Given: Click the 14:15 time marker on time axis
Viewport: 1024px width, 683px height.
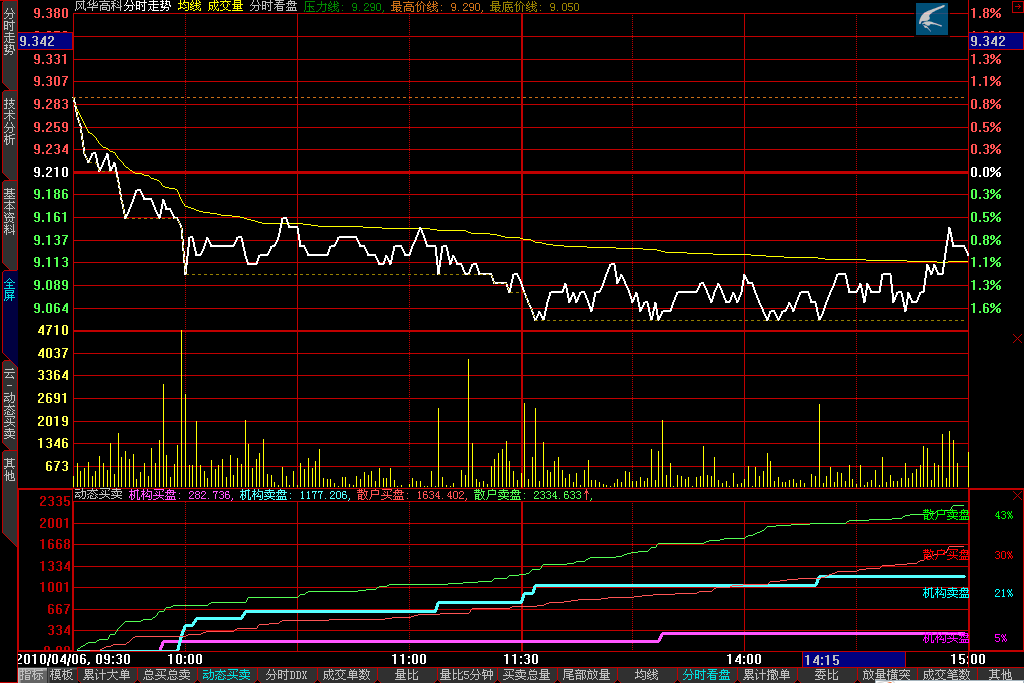Looking at the screenshot, I should click(822, 660).
